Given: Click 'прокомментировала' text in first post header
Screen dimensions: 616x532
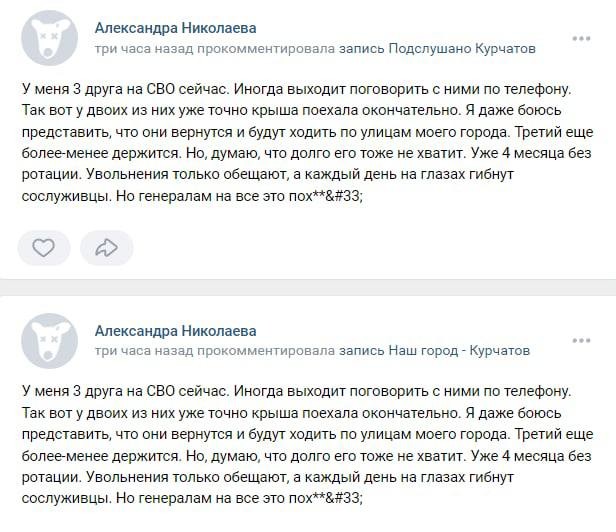Looking at the screenshot, I should point(266,49).
